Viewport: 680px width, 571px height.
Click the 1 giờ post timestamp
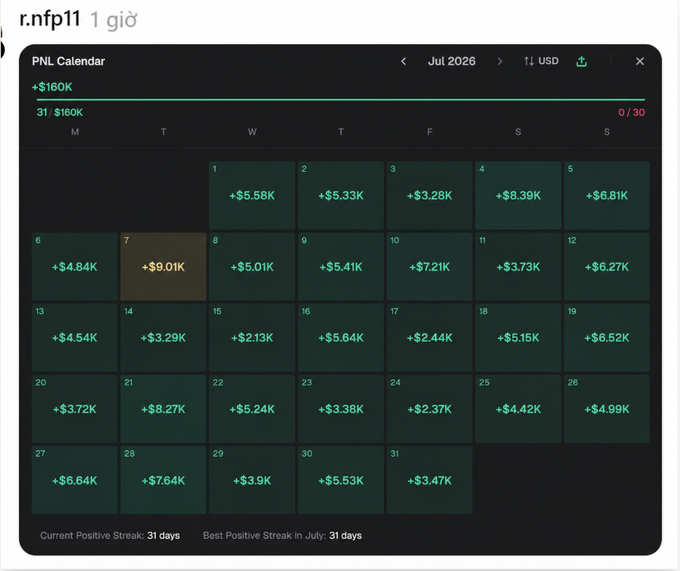[114, 20]
